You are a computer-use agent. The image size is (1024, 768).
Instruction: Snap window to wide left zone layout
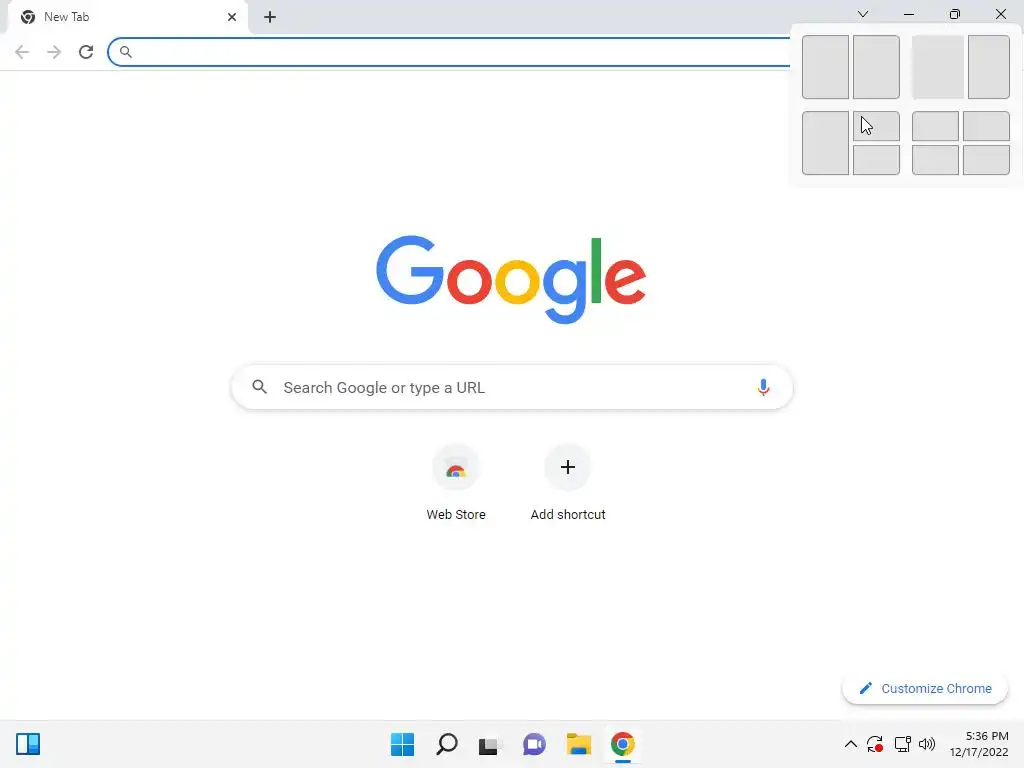pyautogui.click(x=938, y=67)
